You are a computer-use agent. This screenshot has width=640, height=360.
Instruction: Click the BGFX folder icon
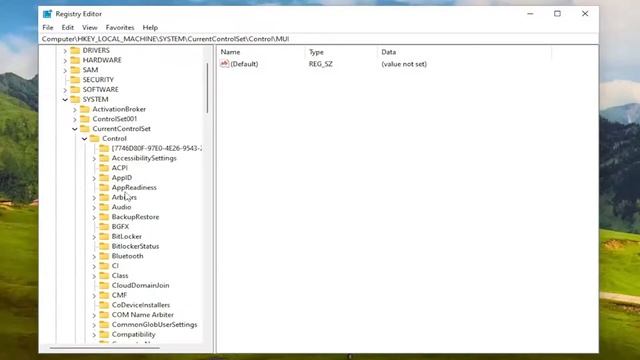pyautogui.click(x=104, y=227)
